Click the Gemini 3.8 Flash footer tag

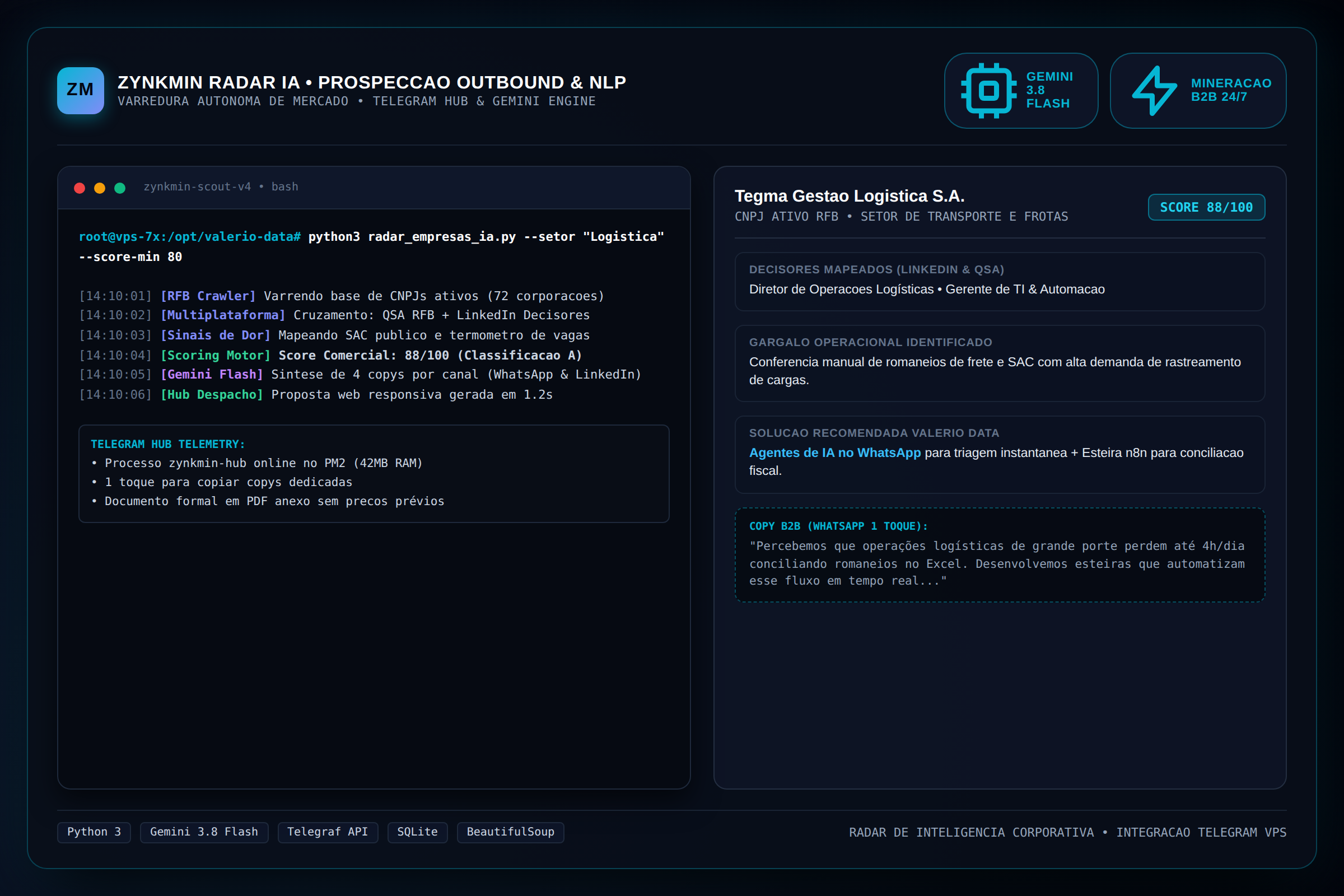click(x=204, y=832)
